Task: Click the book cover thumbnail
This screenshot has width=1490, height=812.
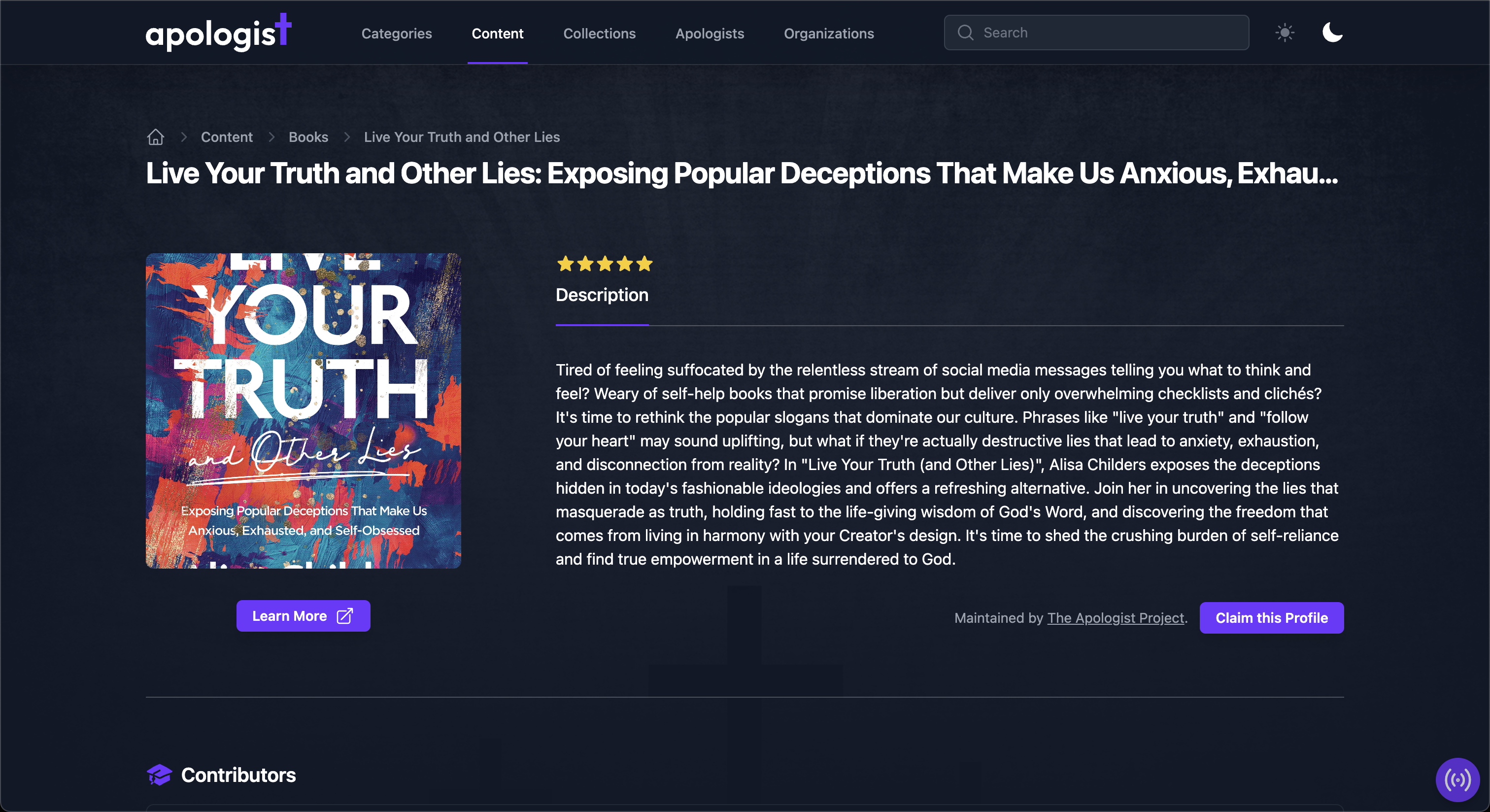Action: pos(303,410)
